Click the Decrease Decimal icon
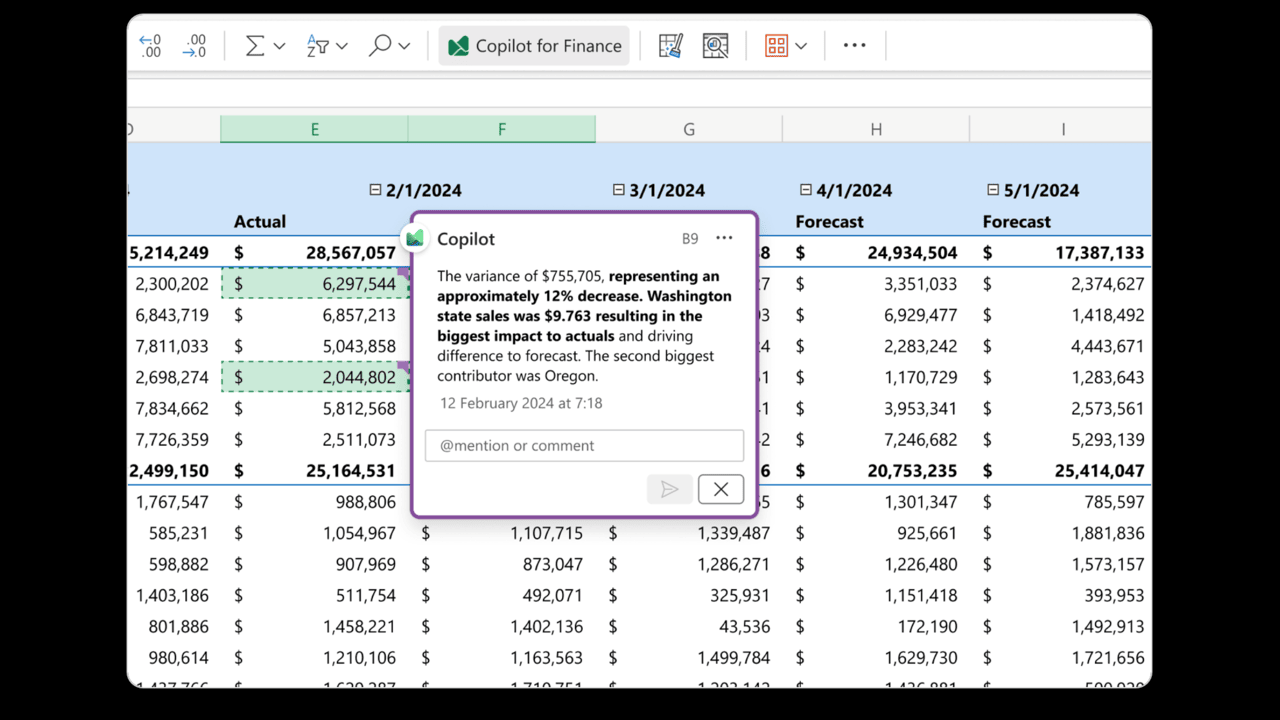Screen dimensions: 1280x720 [194, 46]
